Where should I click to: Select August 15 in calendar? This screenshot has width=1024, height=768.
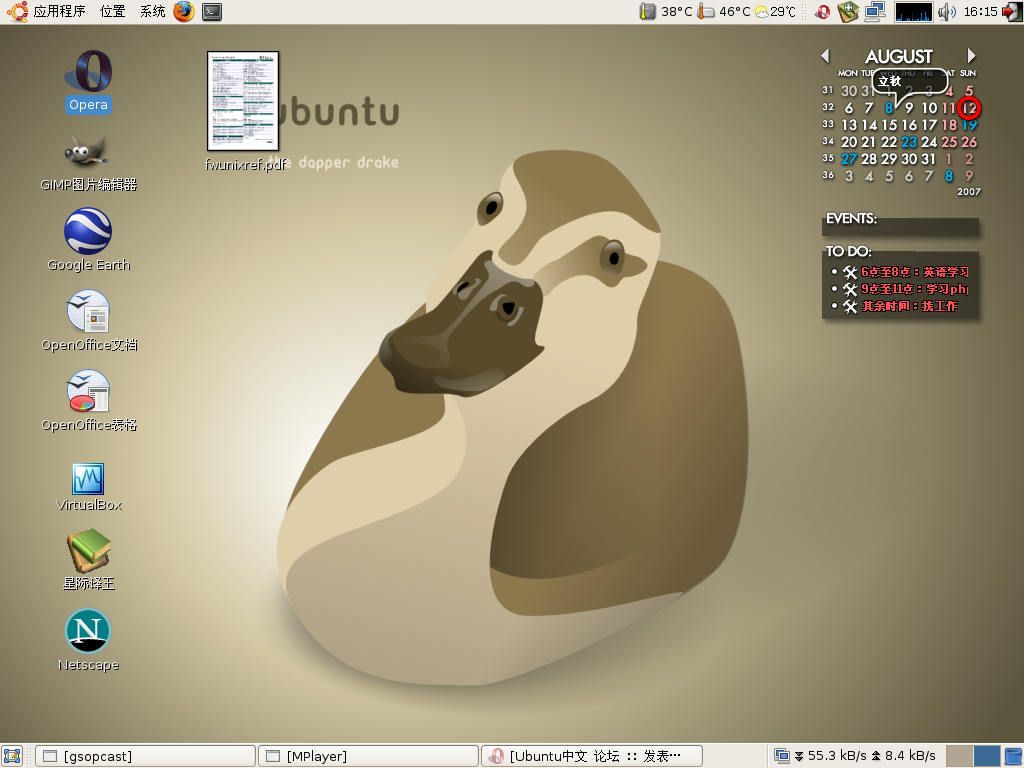[889, 125]
